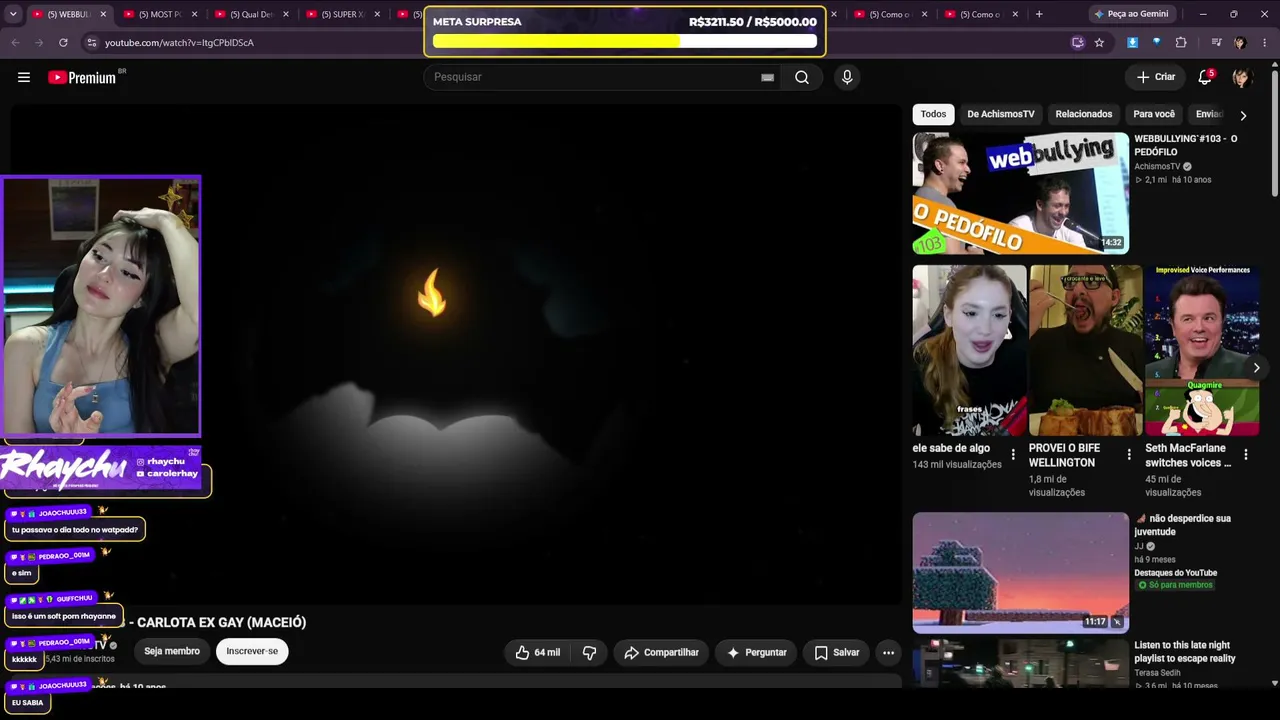
Task: Open more actions menu under the video
Action: pyautogui.click(x=888, y=653)
